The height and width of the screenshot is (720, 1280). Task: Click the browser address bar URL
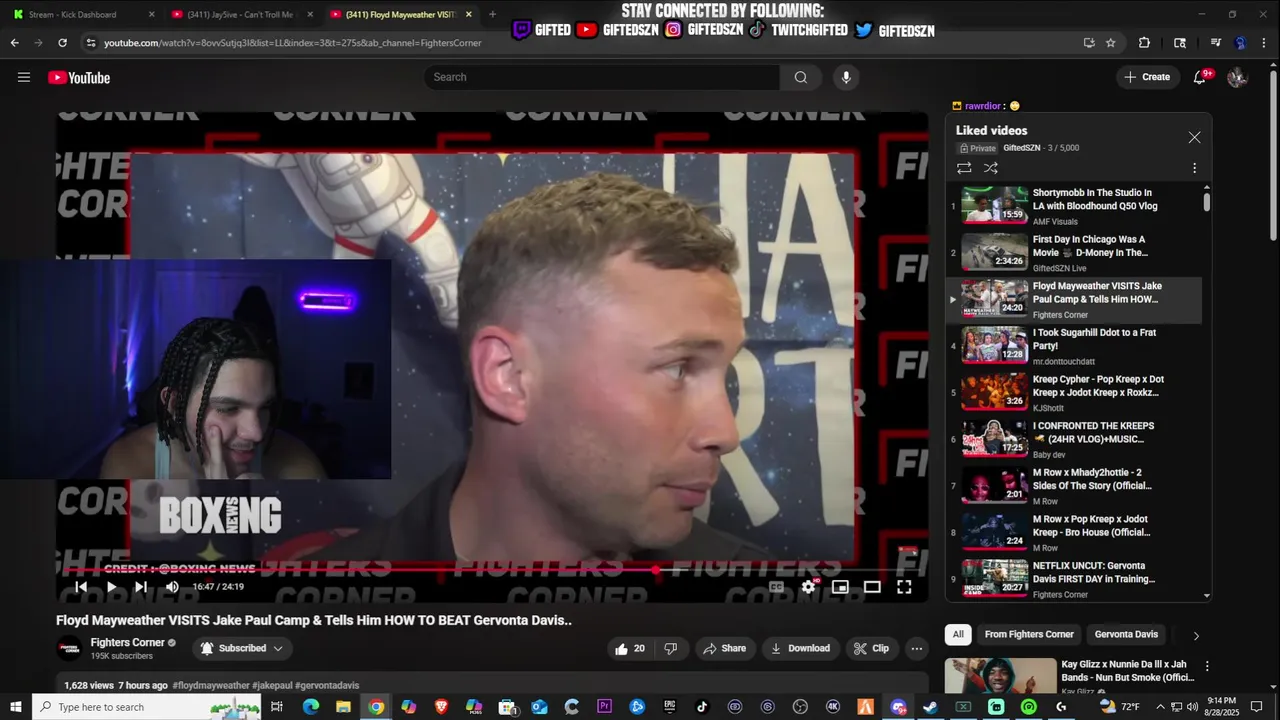[x=293, y=43]
